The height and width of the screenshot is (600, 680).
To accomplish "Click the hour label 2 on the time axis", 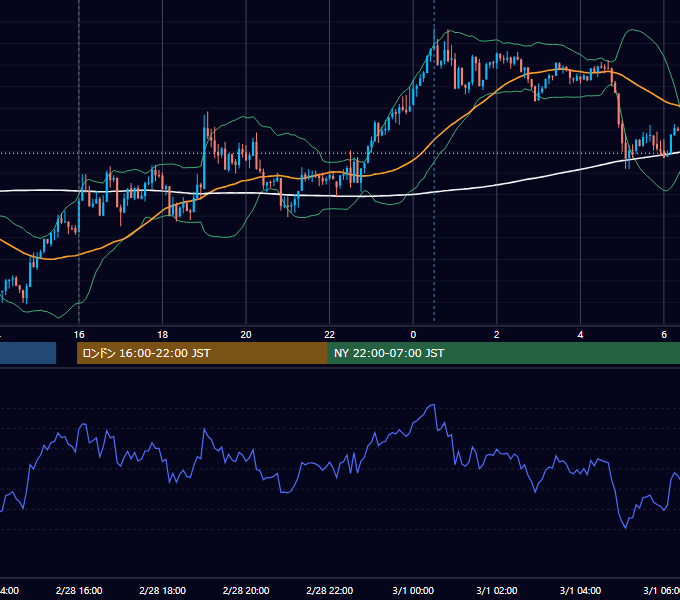I will click(497, 335).
